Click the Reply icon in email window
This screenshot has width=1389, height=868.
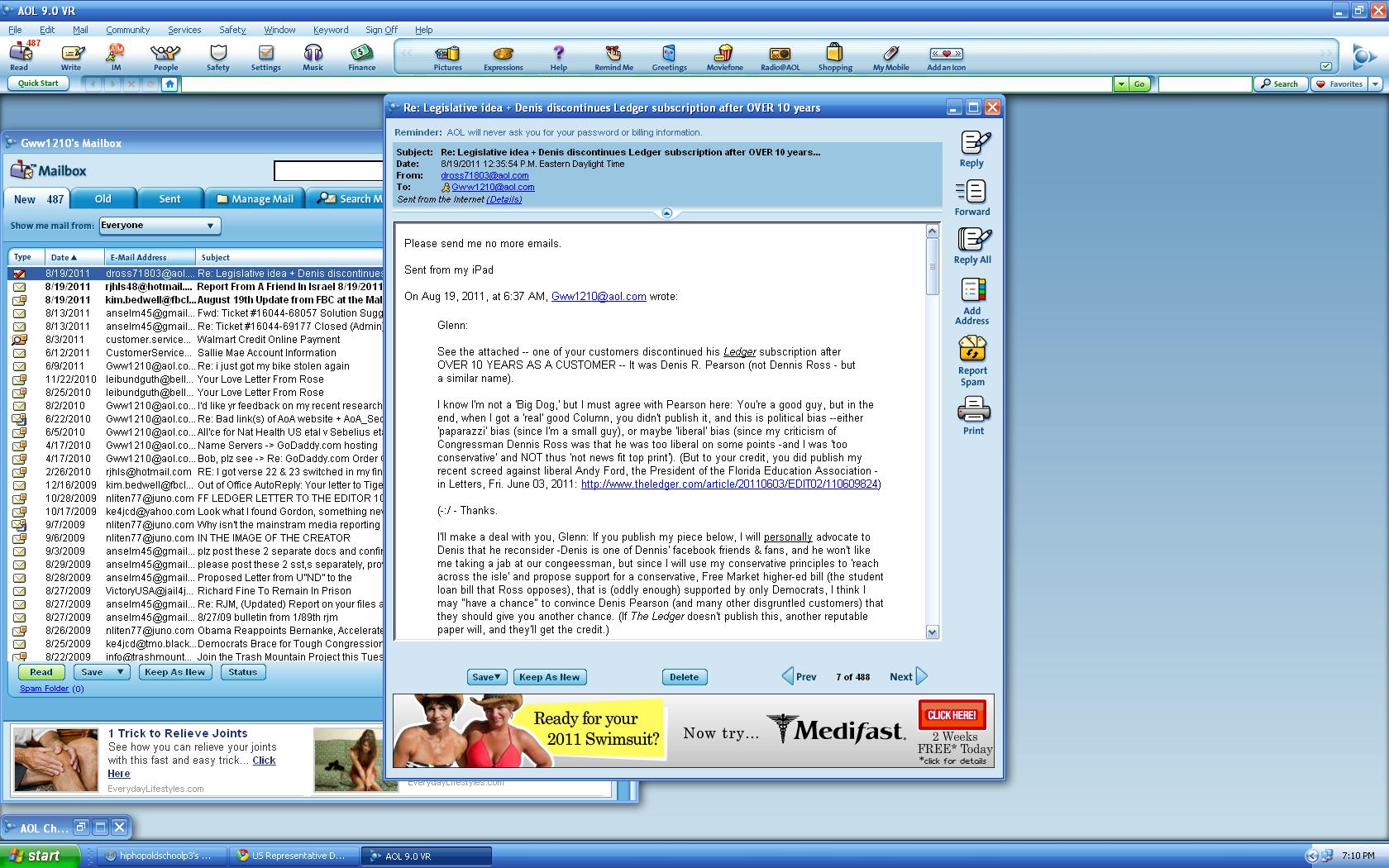(x=973, y=148)
